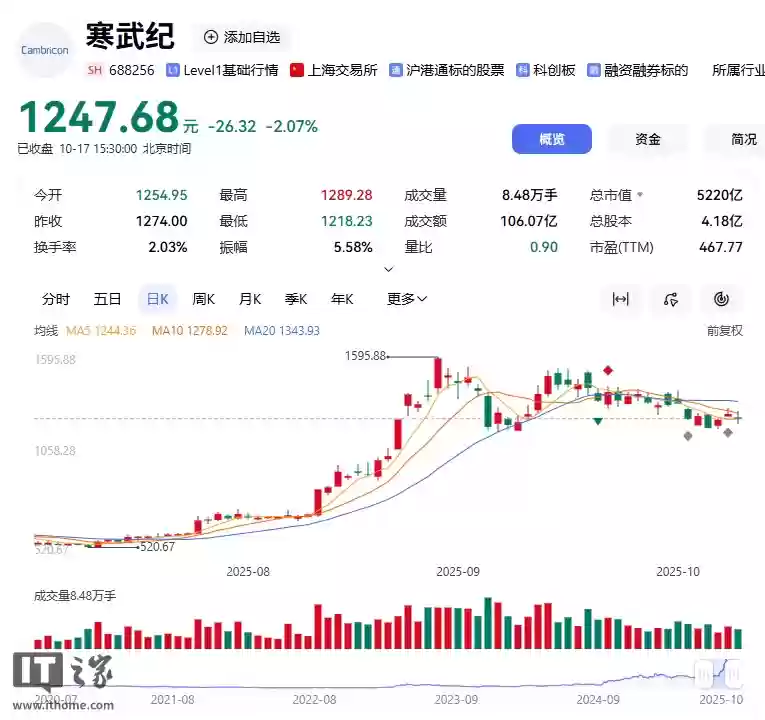
Task: Click the 今开 value 1254.95
Action: (x=161, y=195)
